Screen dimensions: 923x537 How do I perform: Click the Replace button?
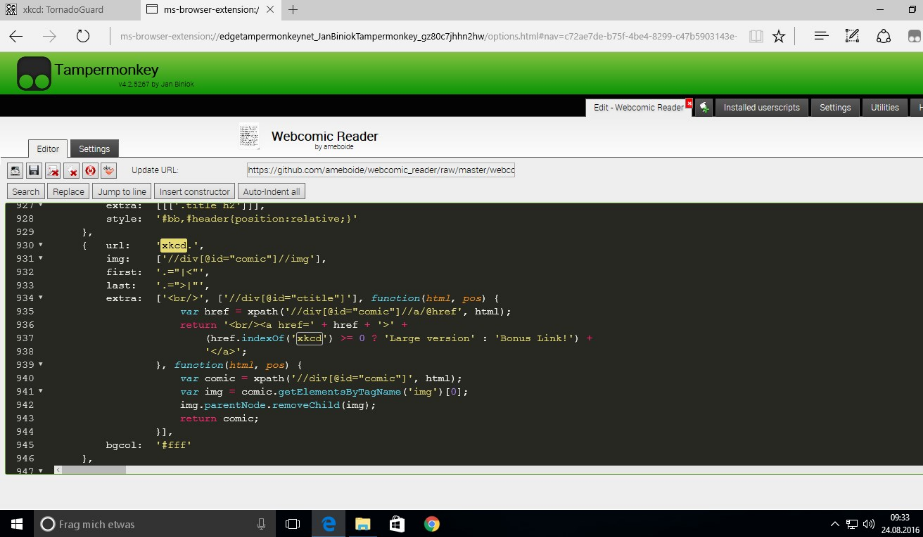[x=68, y=191]
